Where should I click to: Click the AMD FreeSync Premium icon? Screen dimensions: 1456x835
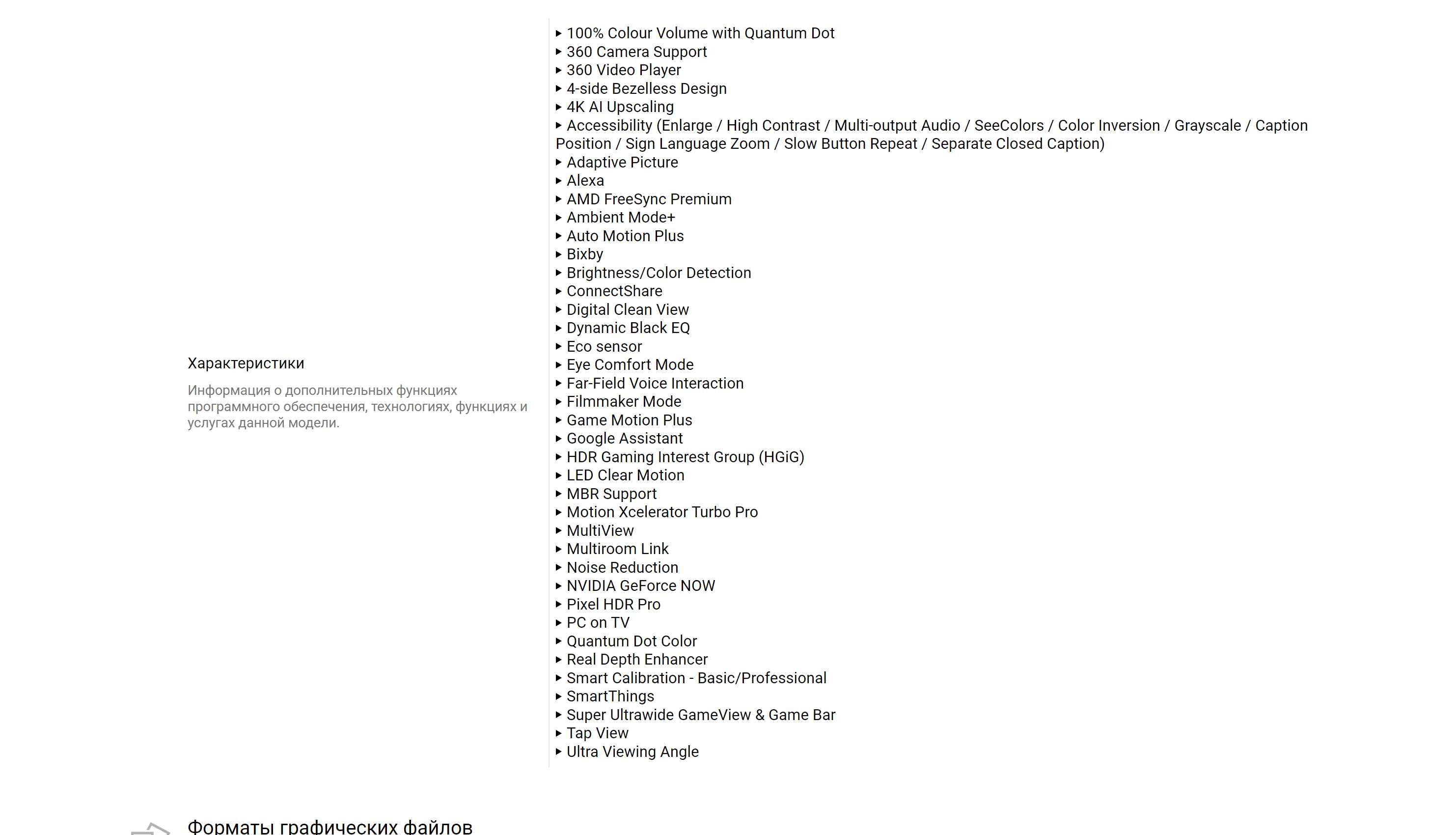(558, 199)
